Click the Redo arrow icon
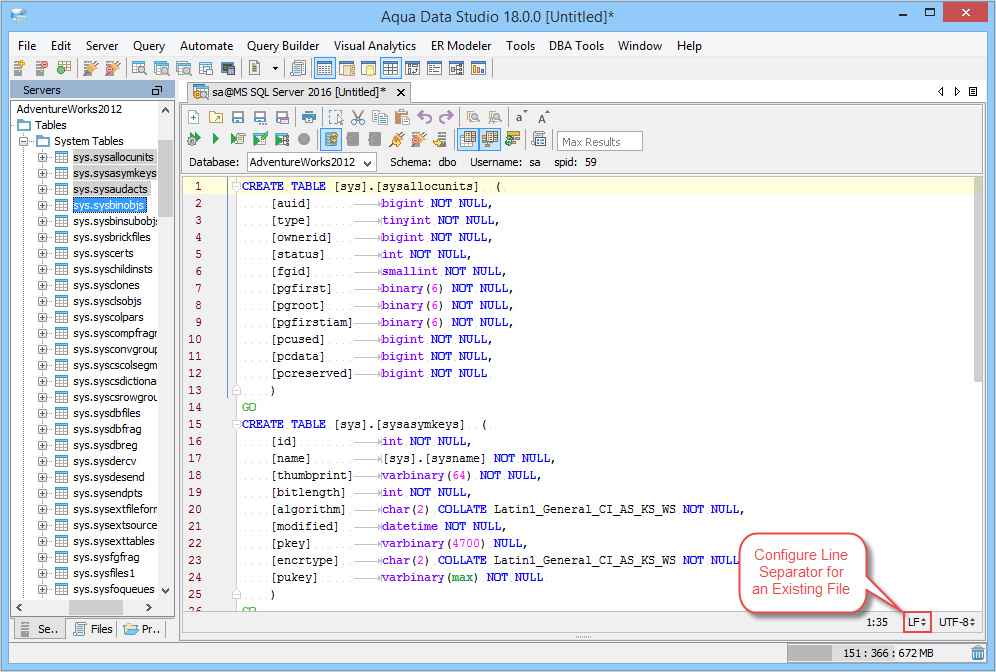This screenshot has width=996, height=672. (446, 117)
